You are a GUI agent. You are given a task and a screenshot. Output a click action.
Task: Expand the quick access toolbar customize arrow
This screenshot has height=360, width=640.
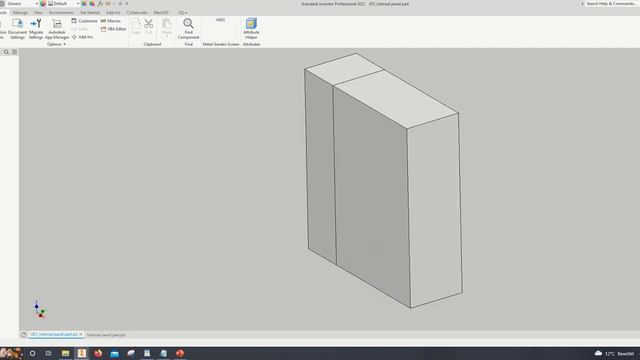tap(127, 3)
